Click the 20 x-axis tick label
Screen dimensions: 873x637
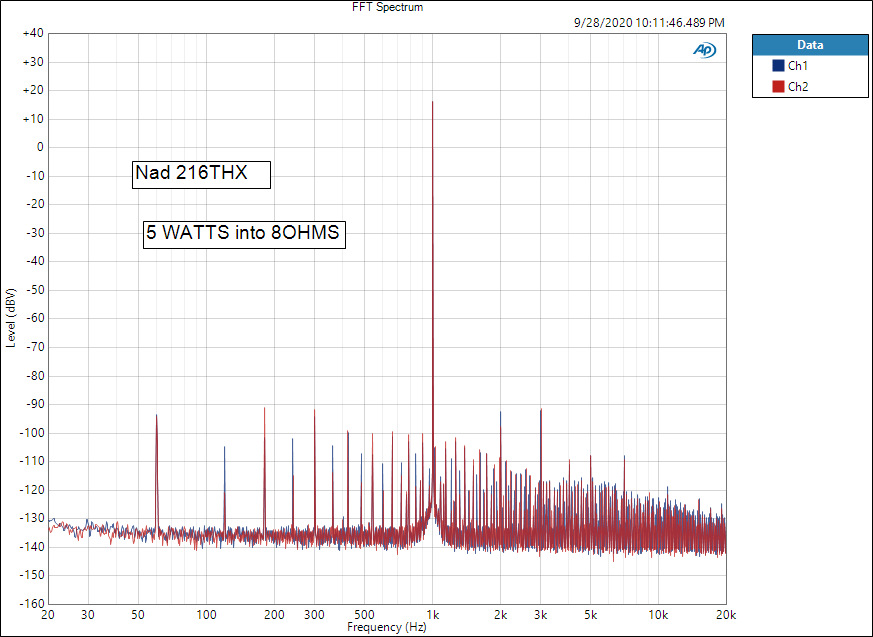48,615
